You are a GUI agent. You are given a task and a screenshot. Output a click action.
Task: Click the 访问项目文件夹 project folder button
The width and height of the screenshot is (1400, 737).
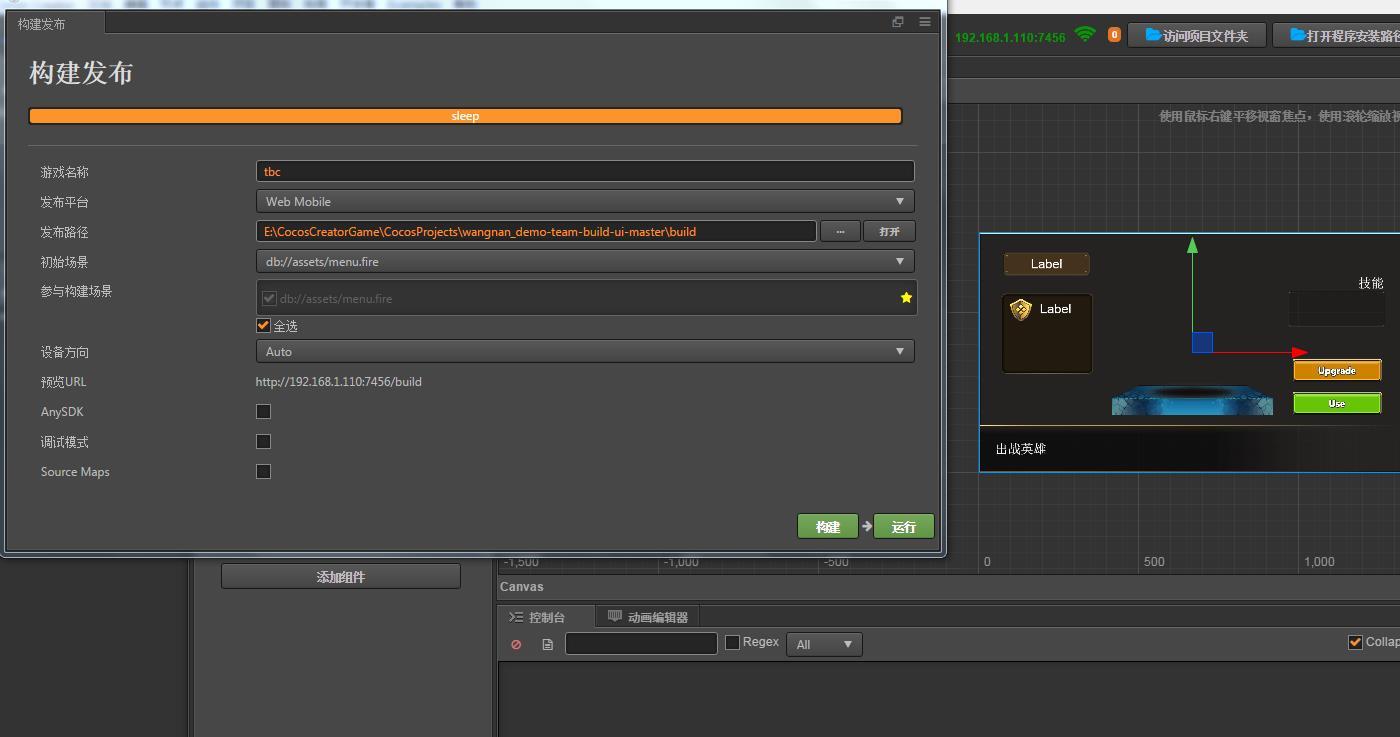1197,36
